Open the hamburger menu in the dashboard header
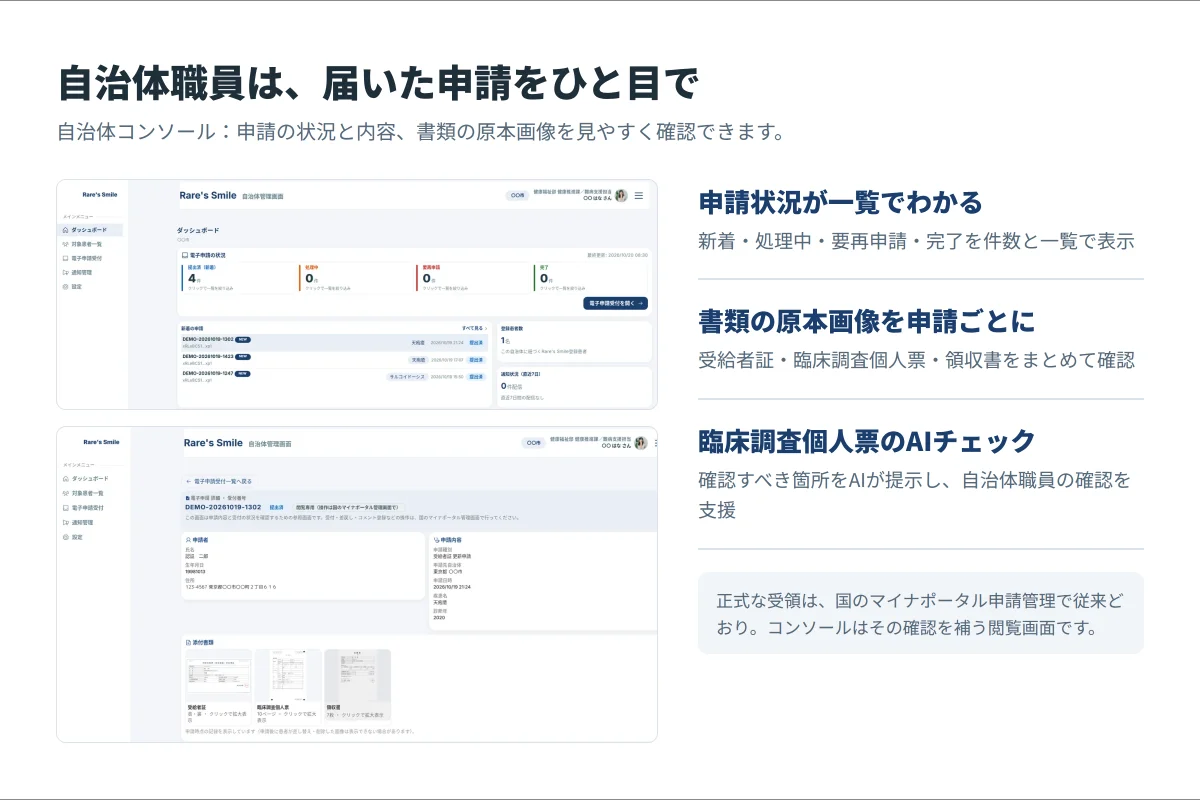Viewport: 1200px width, 800px height. tap(639, 196)
